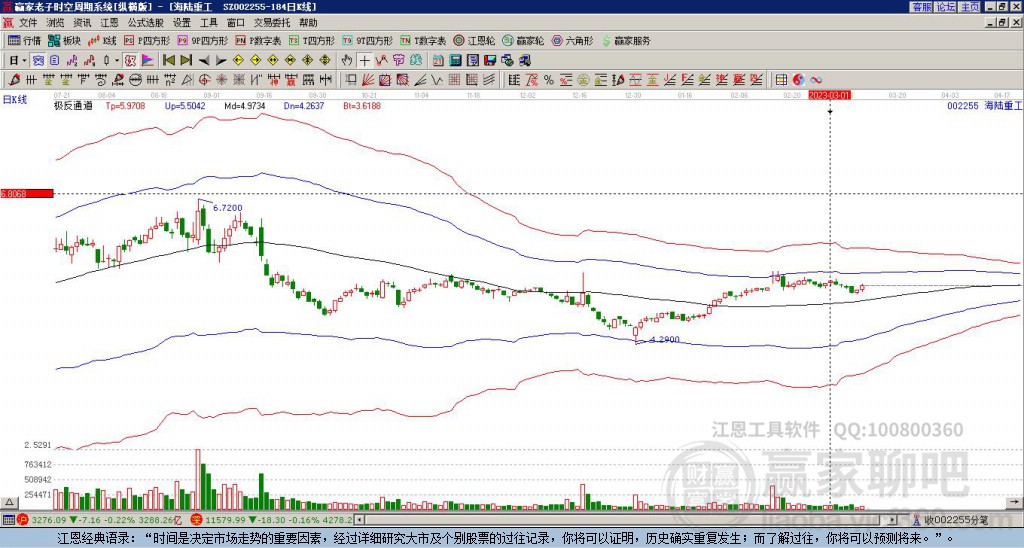Image resolution: width=1024 pixels, height=548 pixels.
Task: Switch to the K线 view
Action: [x=102, y=40]
